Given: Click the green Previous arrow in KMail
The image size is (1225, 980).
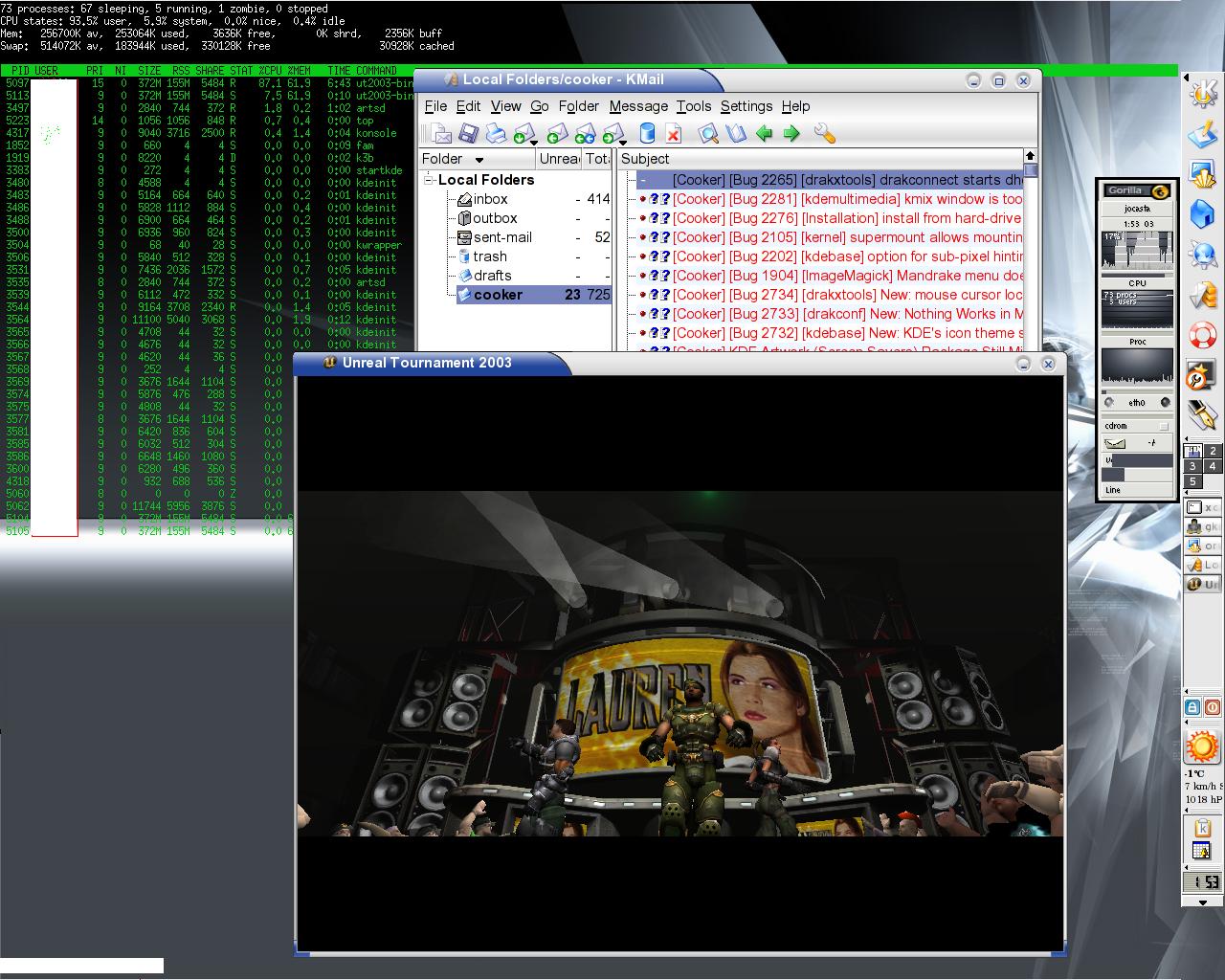Looking at the screenshot, I should tap(764, 133).
